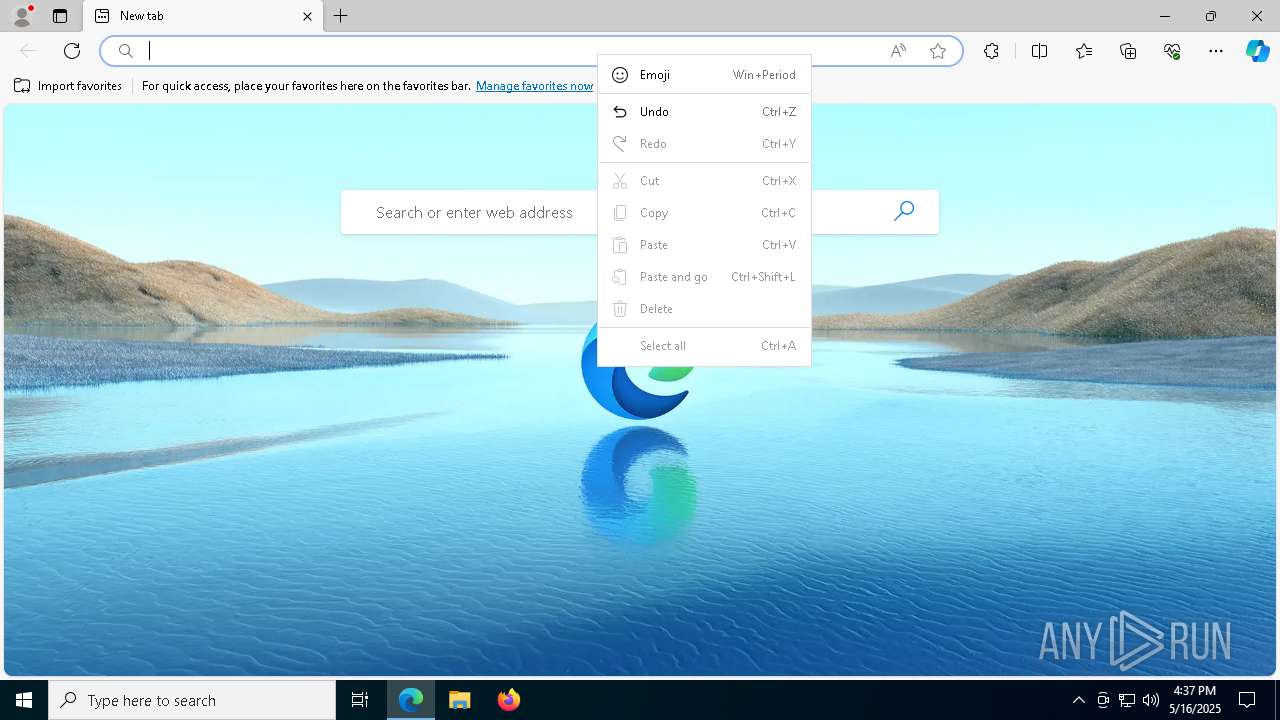Screen dimensions: 1280x720
Task: Open Microsoft Edge taskbar icon
Action: [411, 700]
